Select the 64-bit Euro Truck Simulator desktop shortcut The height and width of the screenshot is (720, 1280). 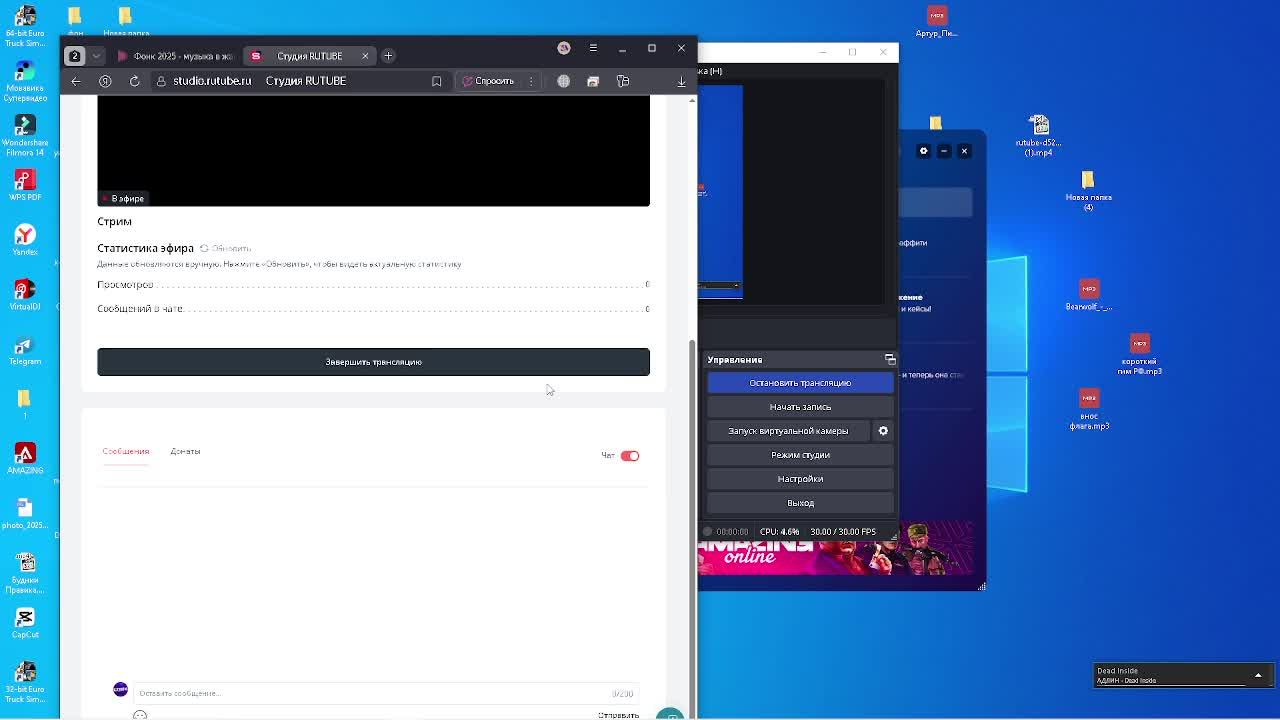(25, 27)
